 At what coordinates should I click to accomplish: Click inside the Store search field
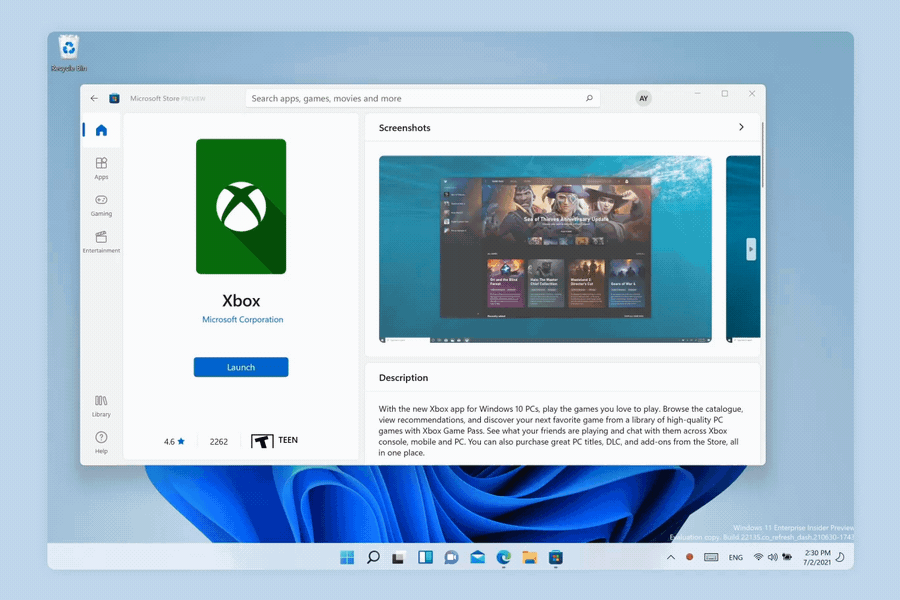click(420, 98)
